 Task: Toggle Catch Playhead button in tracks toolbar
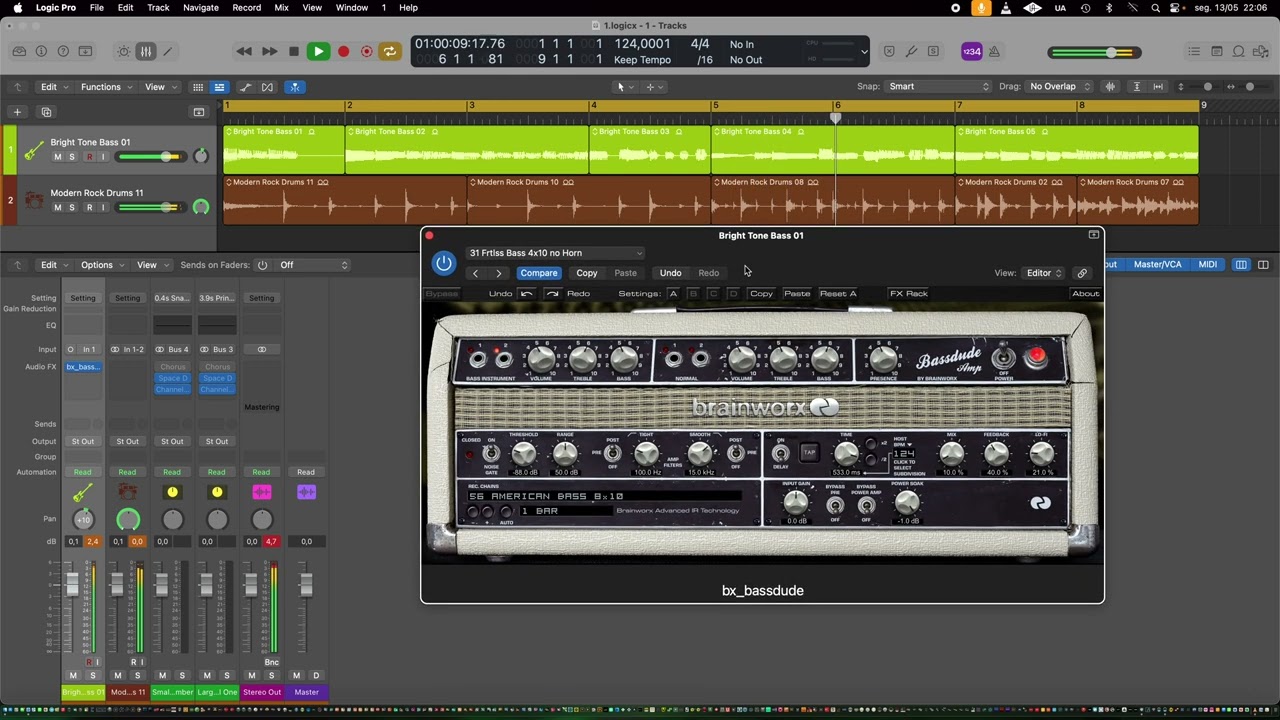coord(295,87)
